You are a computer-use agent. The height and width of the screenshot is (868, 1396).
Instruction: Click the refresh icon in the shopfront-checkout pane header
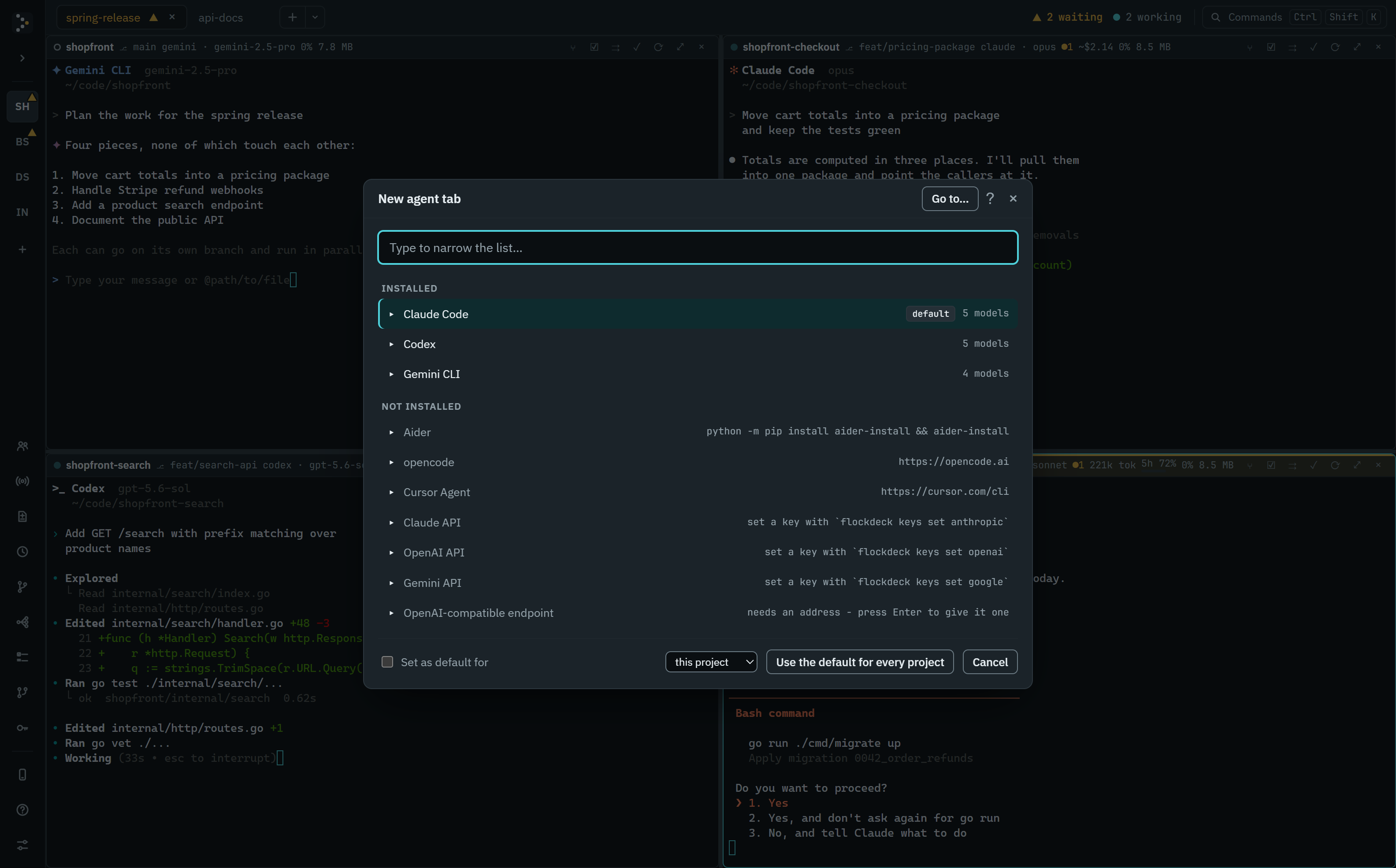[1335, 47]
